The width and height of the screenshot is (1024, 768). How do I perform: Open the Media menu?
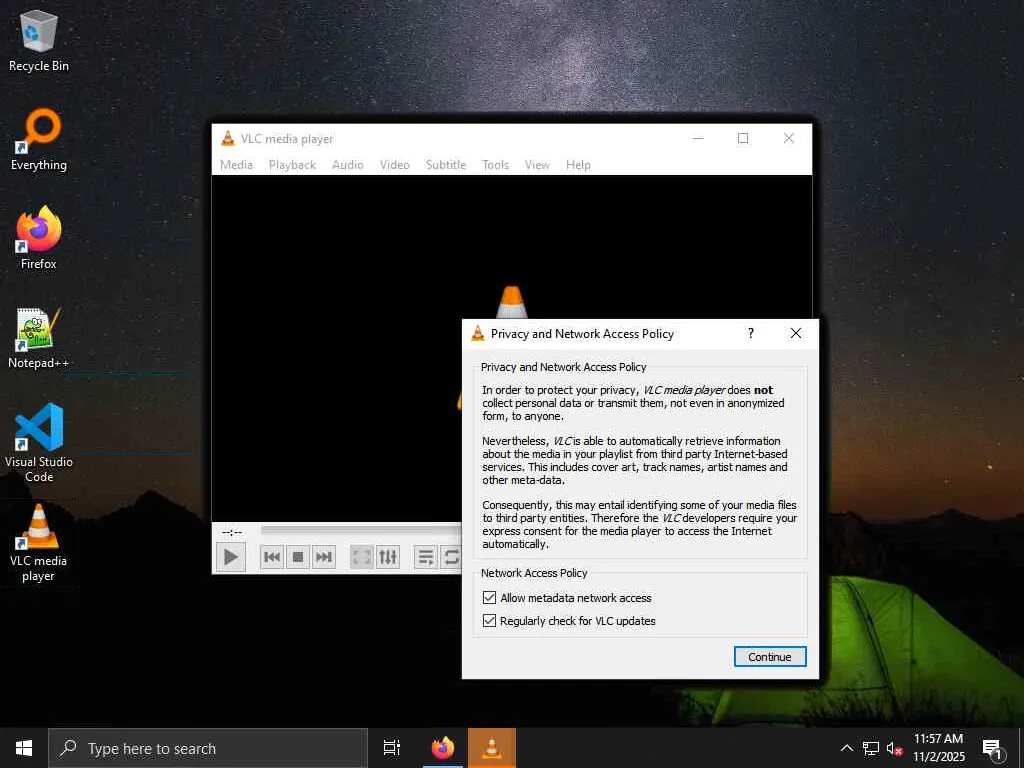pos(236,165)
